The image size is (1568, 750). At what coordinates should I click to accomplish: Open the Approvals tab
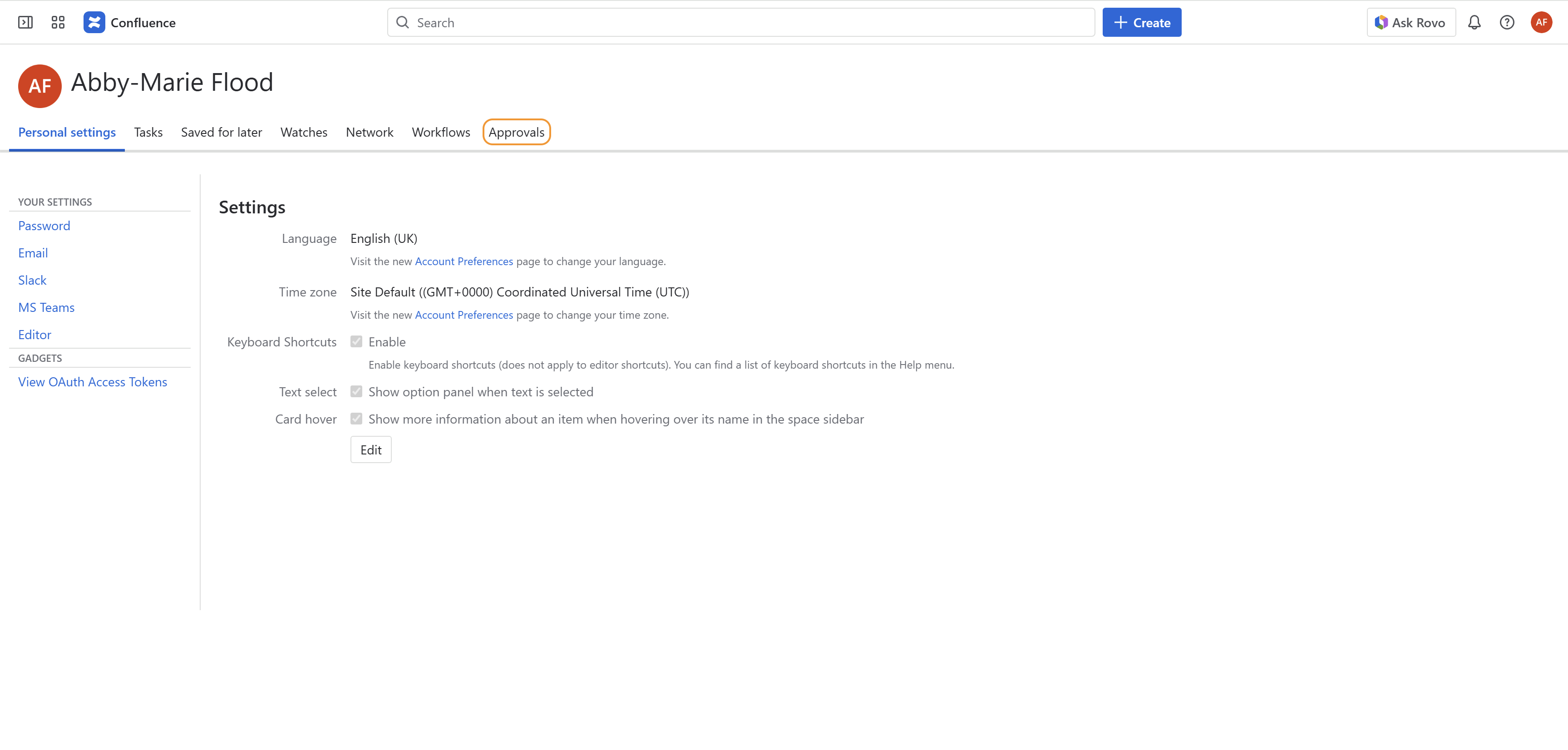point(516,132)
